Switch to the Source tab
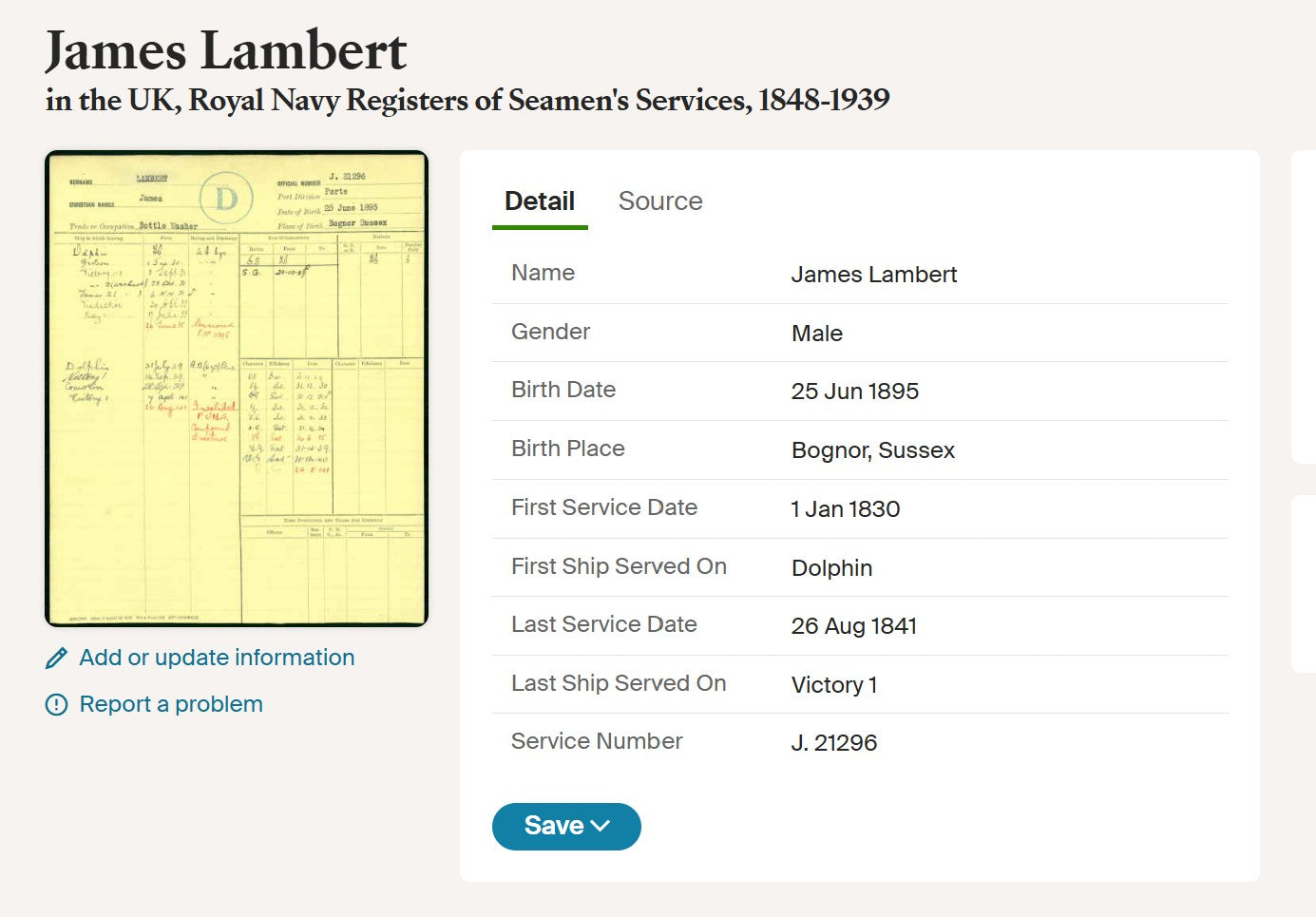 660,201
